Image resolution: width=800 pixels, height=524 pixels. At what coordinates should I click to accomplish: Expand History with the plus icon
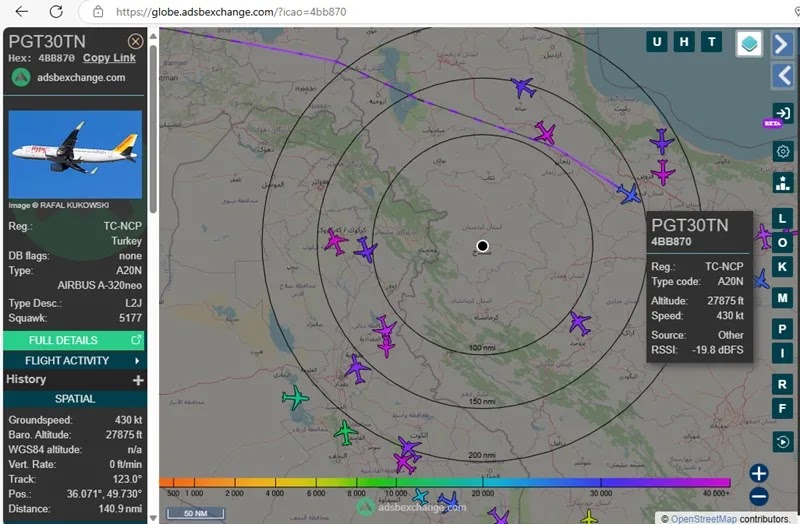(138, 380)
